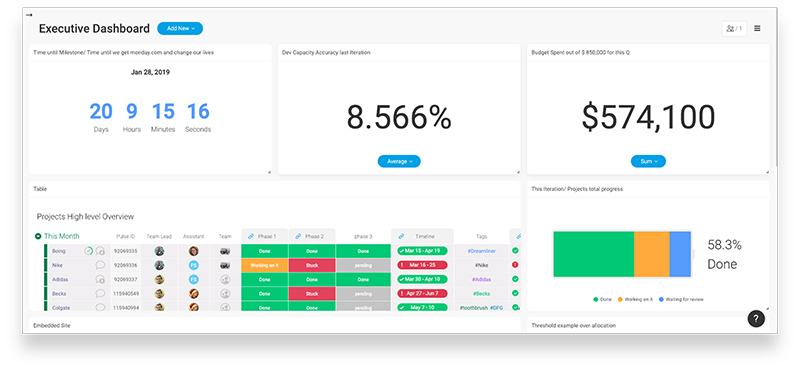This screenshot has width=800, height=372.
Task: Click the green check circle in Boing row
Action: tap(89, 251)
